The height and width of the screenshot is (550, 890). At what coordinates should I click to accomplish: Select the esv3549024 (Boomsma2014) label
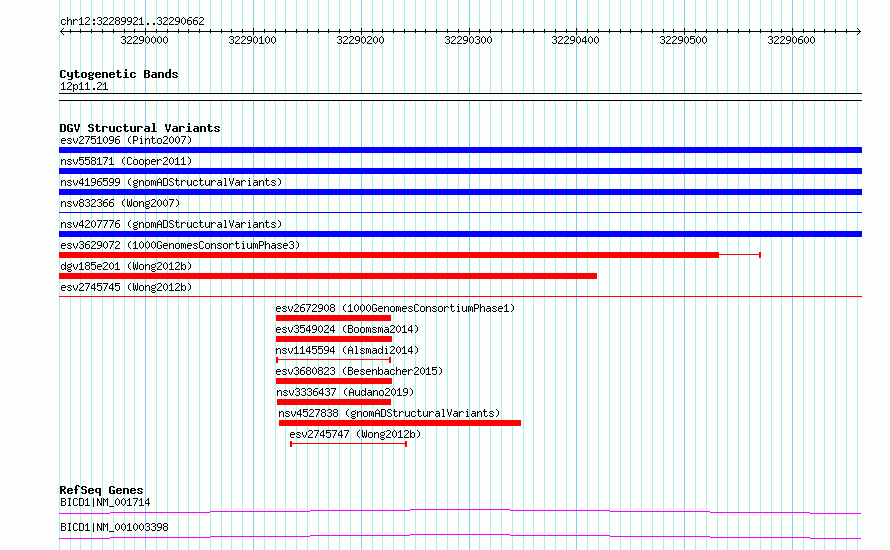(347, 329)
